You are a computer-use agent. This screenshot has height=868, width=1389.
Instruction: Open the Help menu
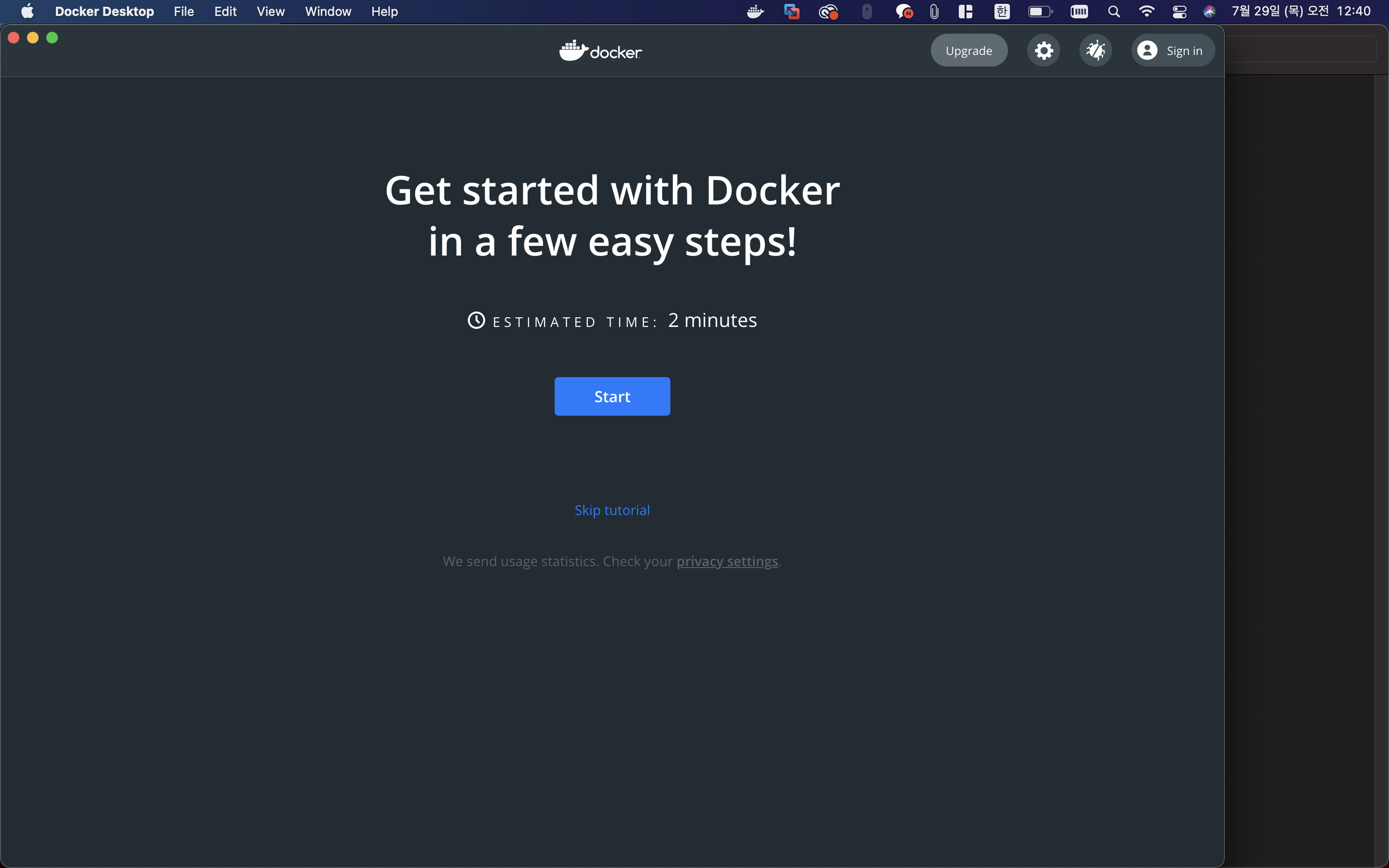[384, 12]
